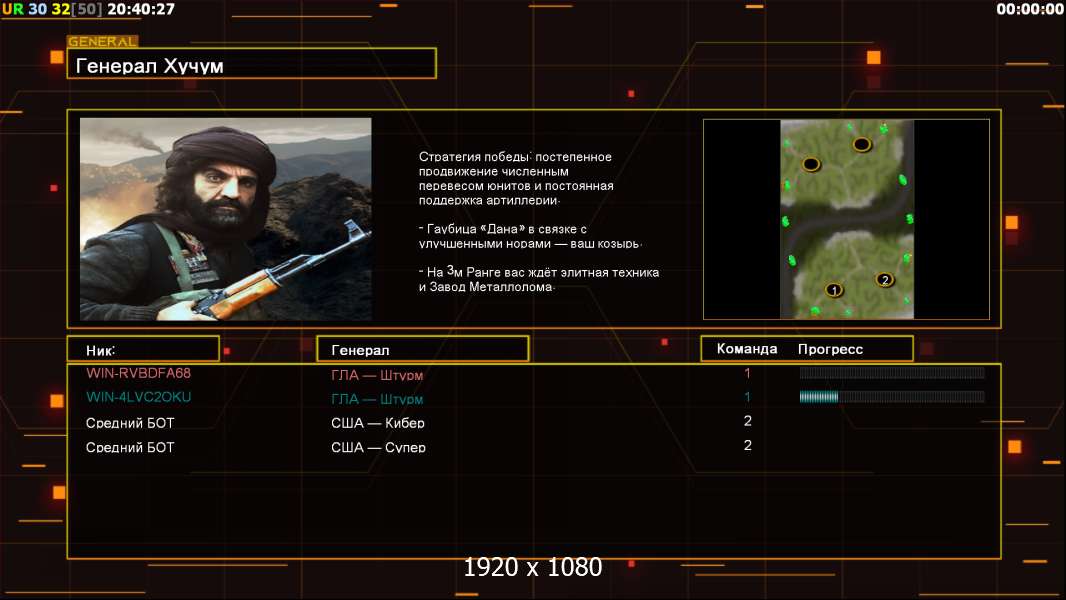Select start position marker 2 on the map
This screenshot has width=1066, height=600.
coord(884,279)
